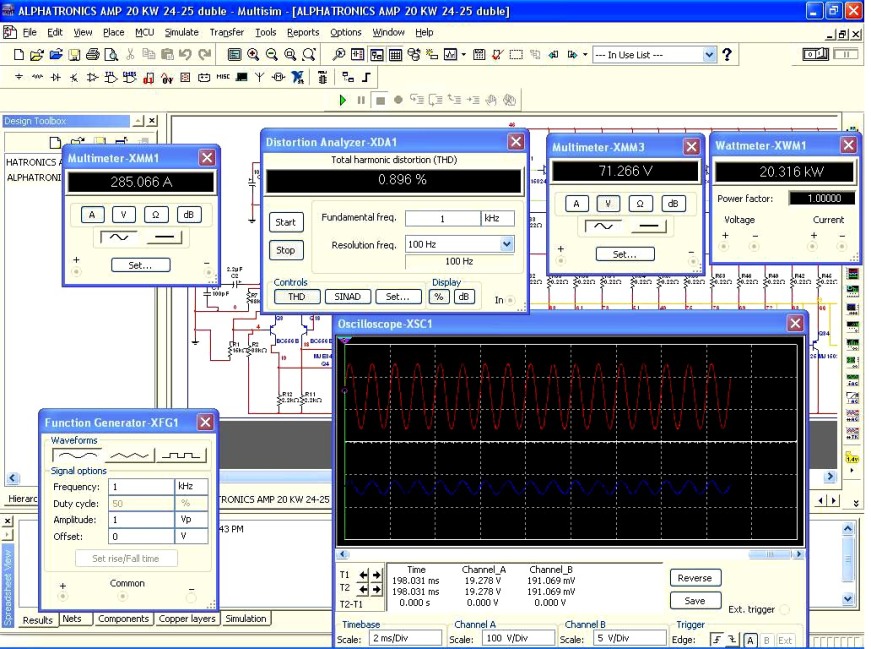Open the Simulate menu

tap(181, 32)
